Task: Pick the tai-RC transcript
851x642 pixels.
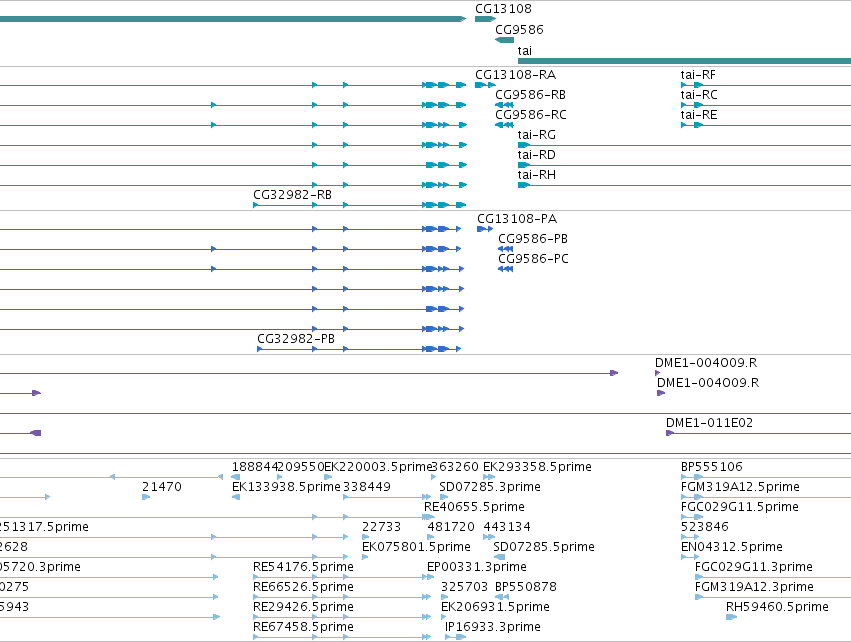Action: [699, 95]
